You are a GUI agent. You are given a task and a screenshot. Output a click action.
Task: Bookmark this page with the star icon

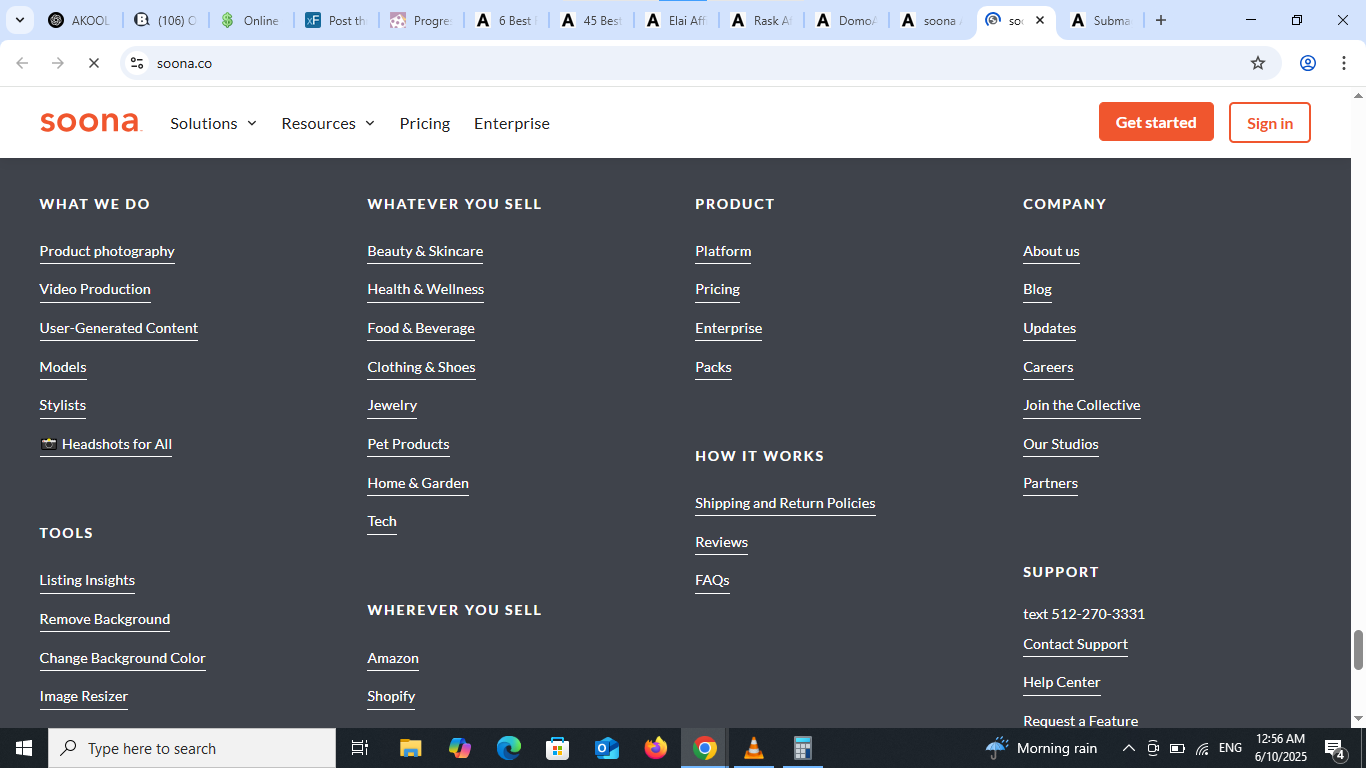[1258, 63]
